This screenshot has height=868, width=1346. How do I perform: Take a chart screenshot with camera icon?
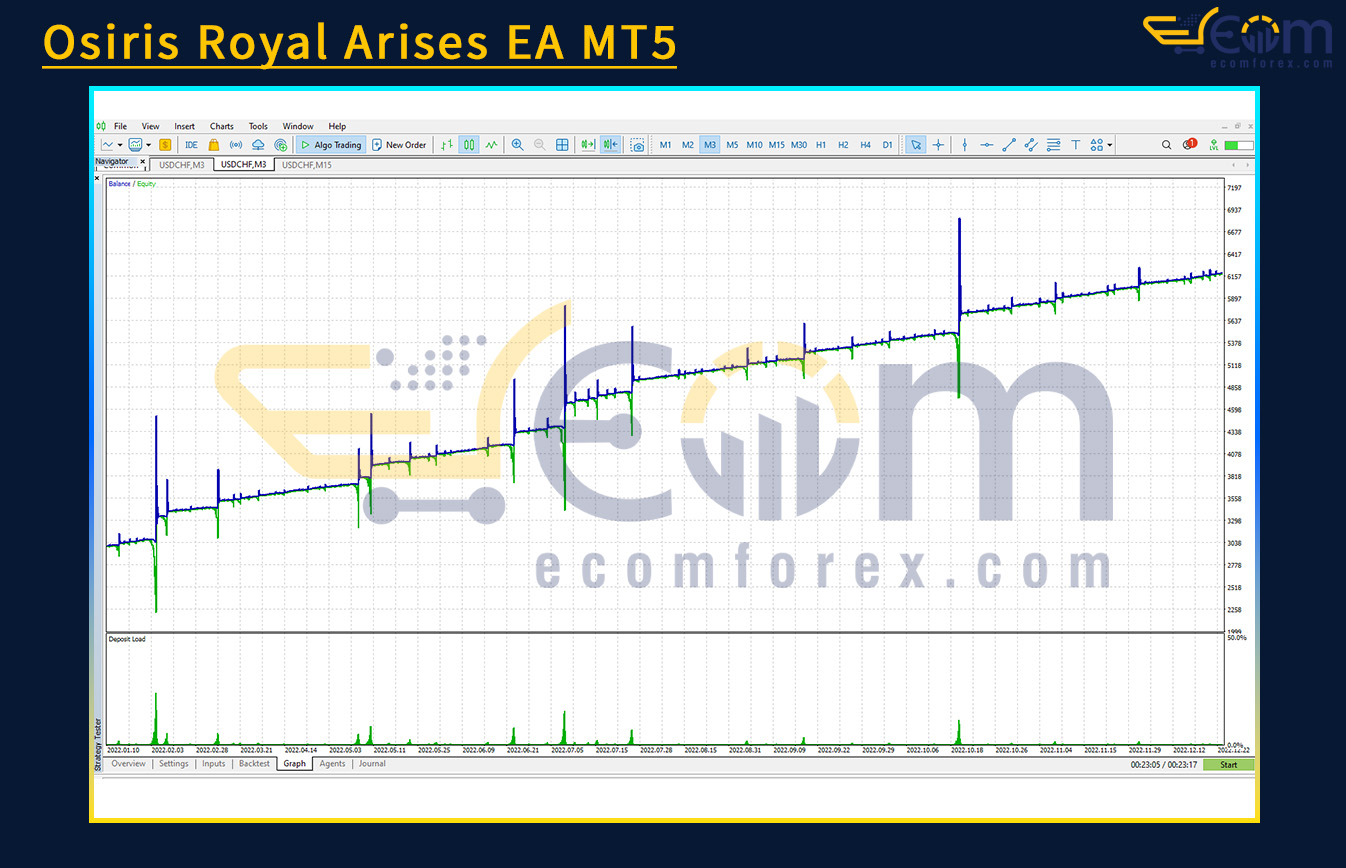pyautogui.click(x=637, y=145)
